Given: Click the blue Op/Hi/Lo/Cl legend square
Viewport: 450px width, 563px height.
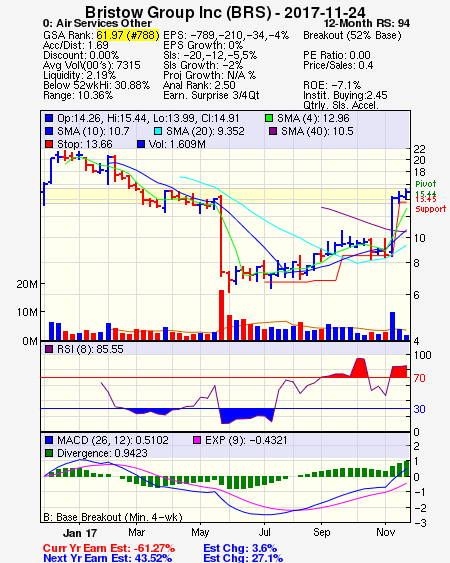Looking at the screenshot, I should point(49,118).
